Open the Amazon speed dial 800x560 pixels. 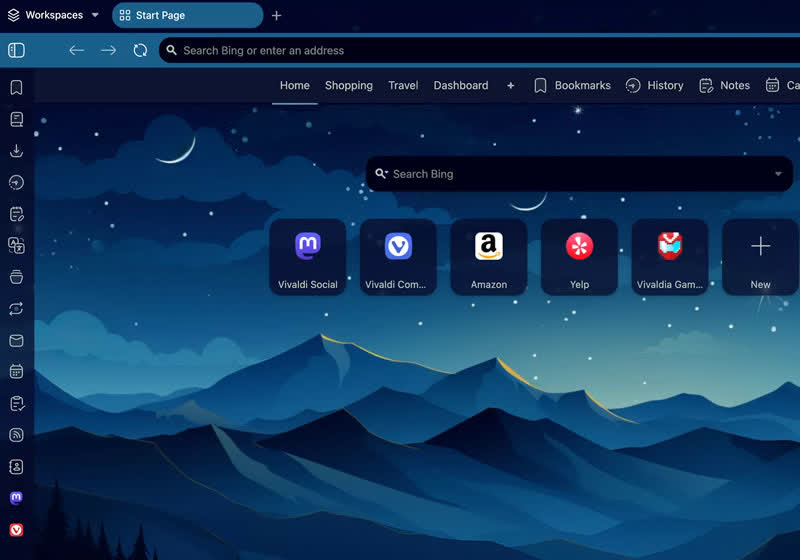489,257
